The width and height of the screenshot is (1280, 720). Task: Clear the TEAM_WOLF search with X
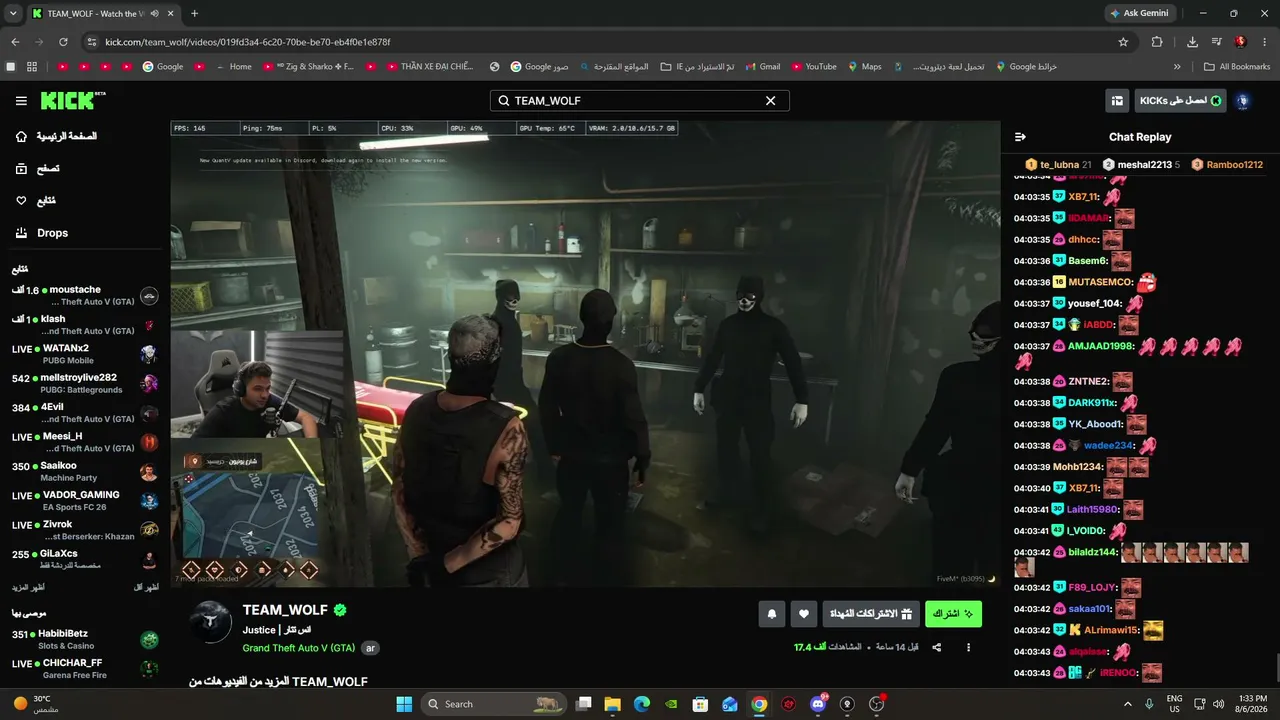[x=771, y=101]
